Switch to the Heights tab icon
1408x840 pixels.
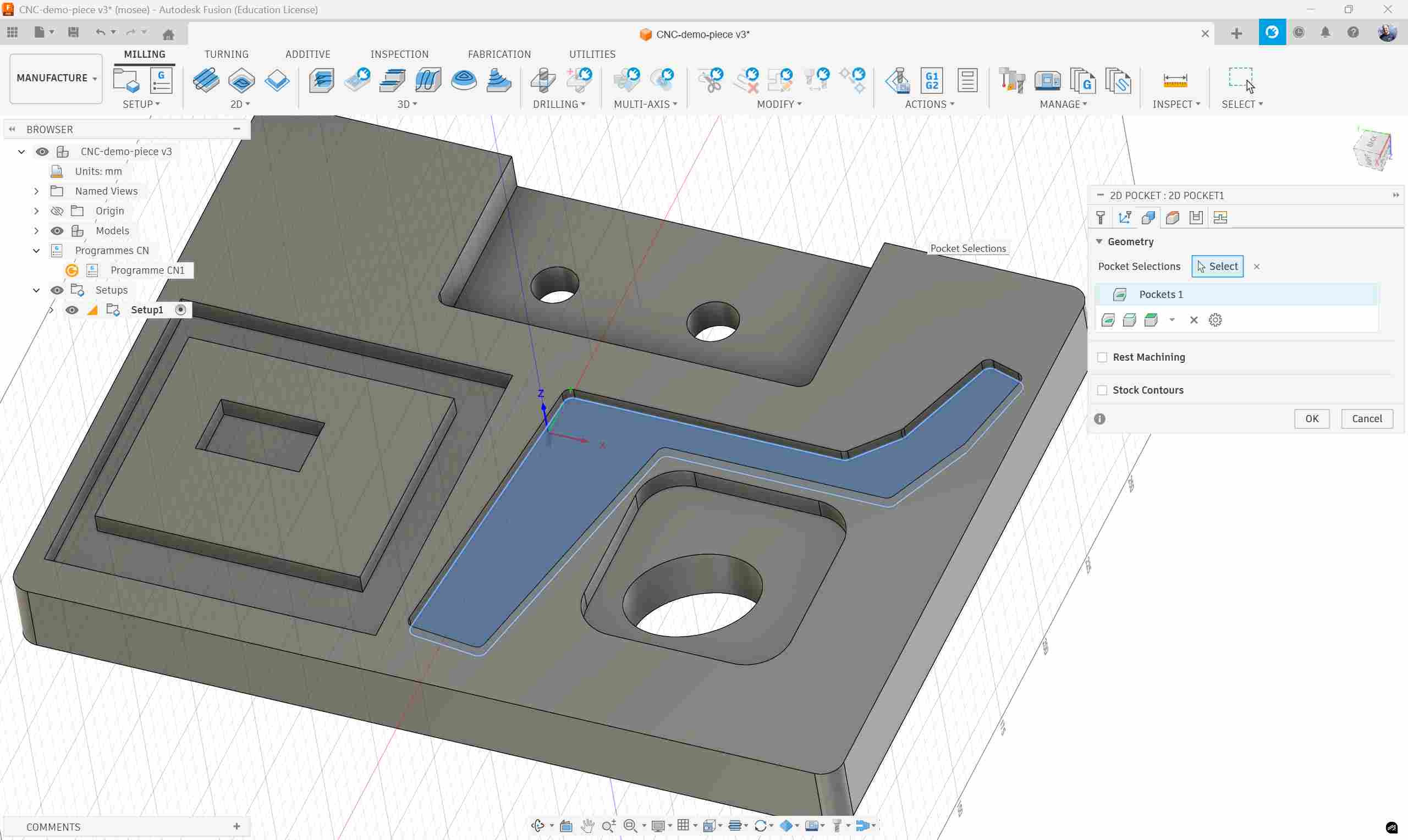pyautogui.click(x=1173, y=217)
